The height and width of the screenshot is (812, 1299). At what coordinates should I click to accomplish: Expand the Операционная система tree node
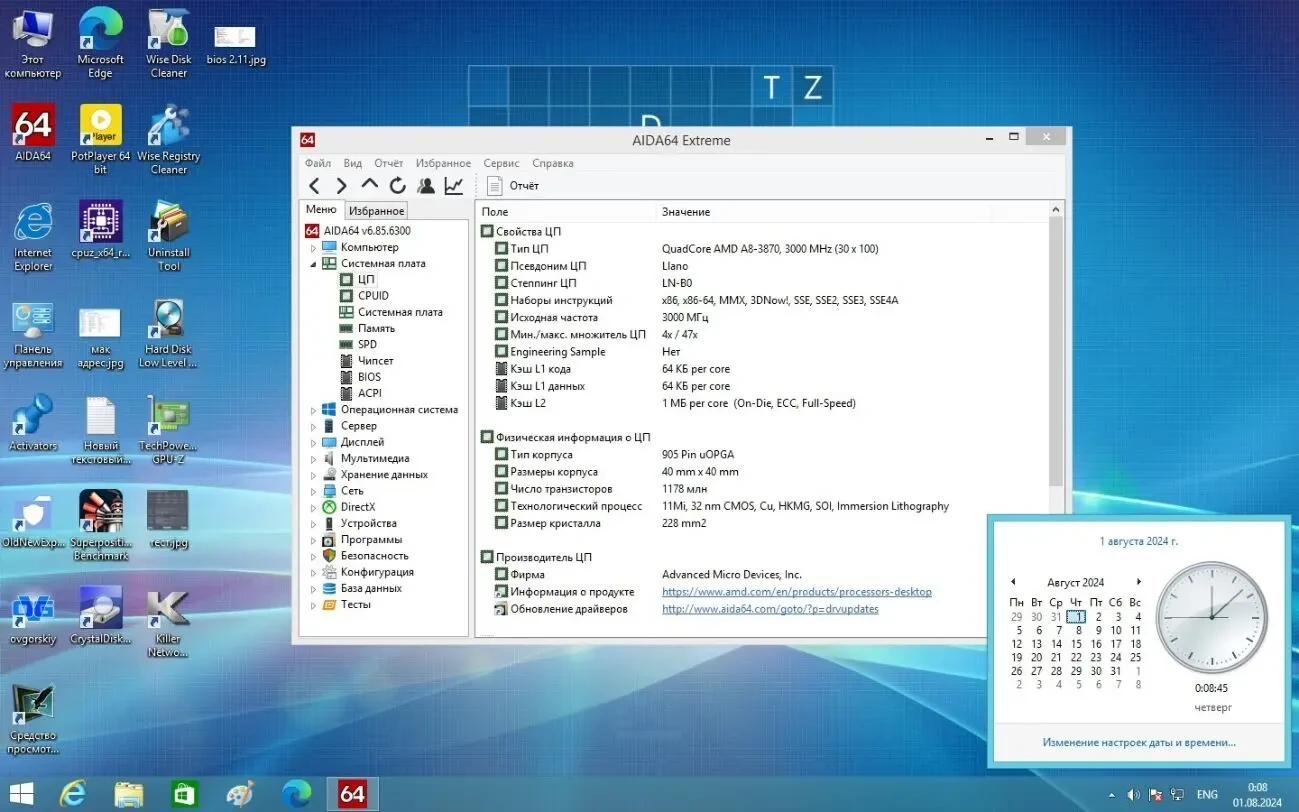click(x=313, y=410)
